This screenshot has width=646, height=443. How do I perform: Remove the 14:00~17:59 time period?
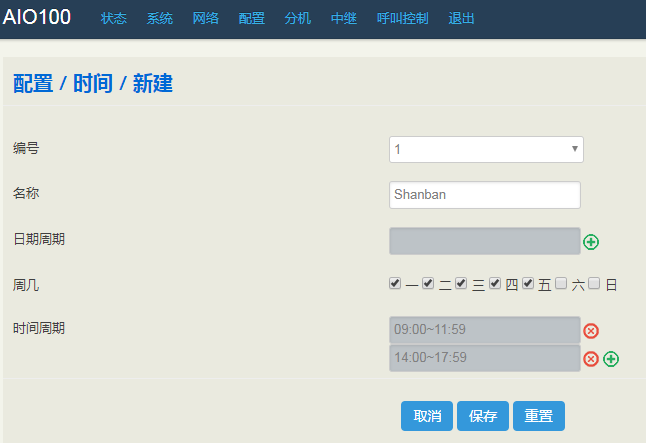tap(591, 359)
